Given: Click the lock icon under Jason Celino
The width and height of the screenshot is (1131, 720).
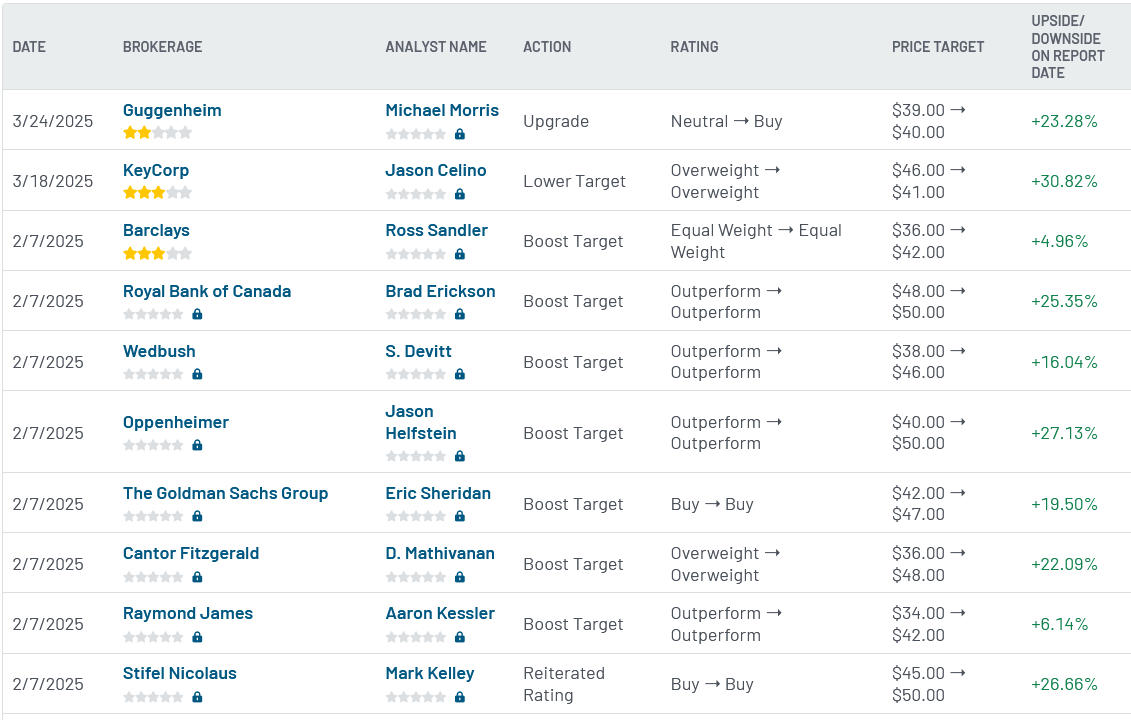Looking at the screenshot, I should [x=459, y=194].
